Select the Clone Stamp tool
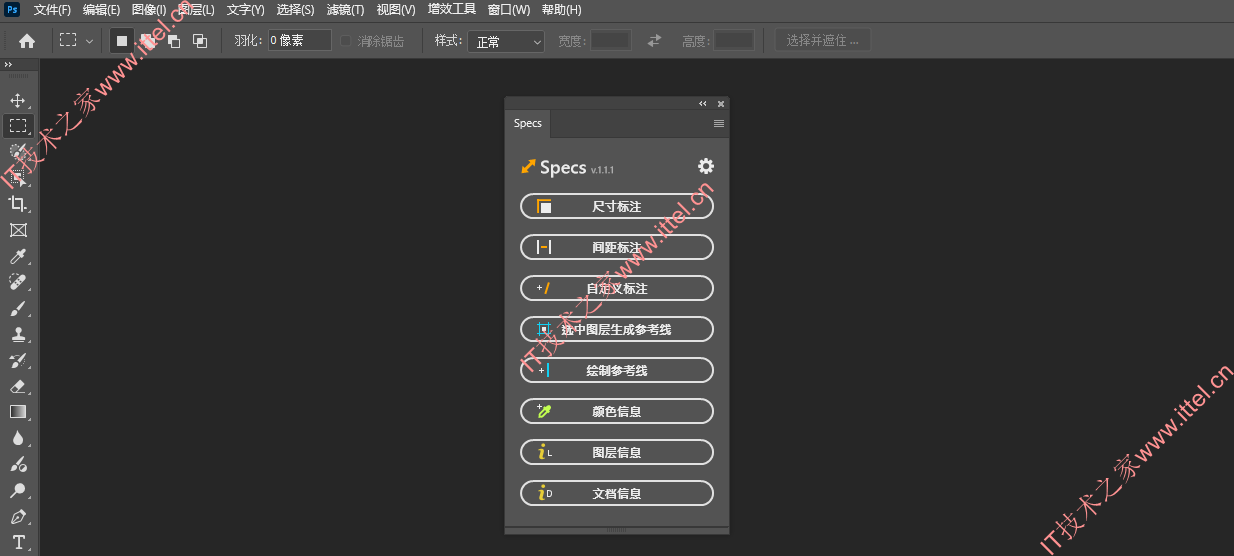The width and height of the screenshot is (1234, 556). (x=18, y=334)
